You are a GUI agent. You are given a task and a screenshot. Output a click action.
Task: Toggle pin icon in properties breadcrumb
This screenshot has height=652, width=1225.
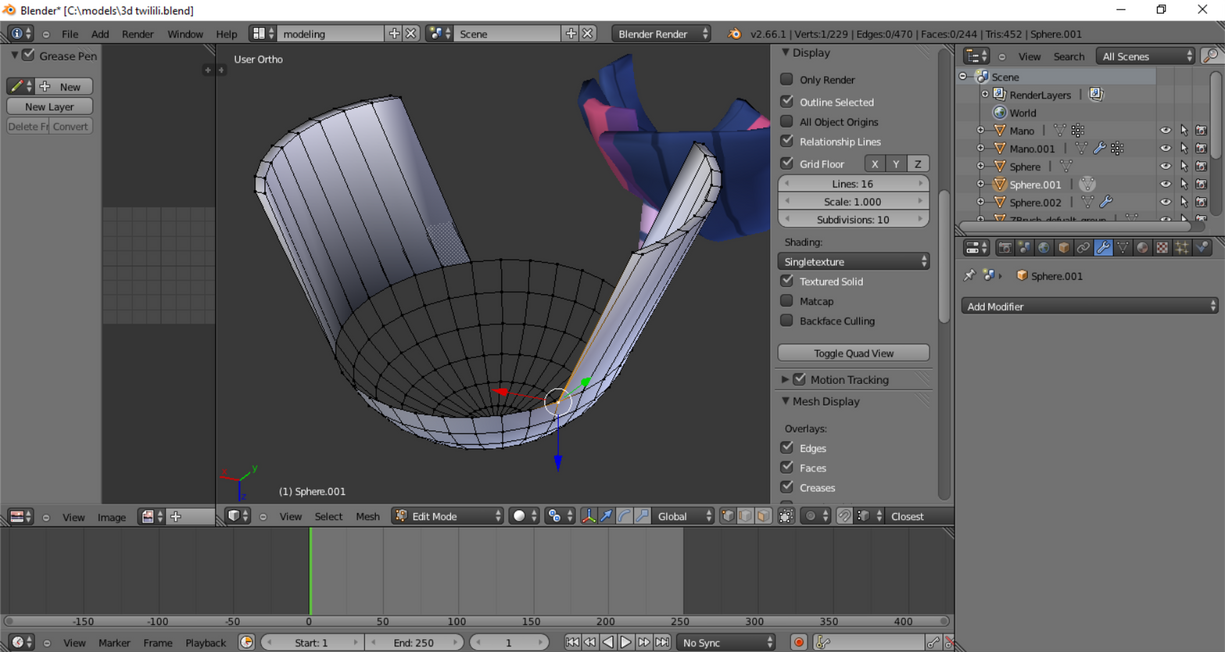(968, 276)
